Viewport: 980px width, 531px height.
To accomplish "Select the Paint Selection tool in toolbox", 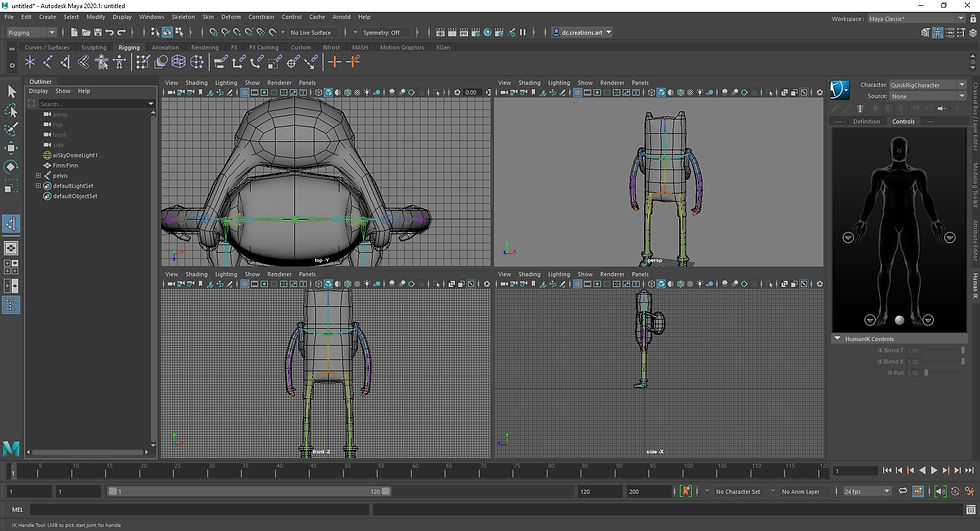I will [x=11, y=129].
